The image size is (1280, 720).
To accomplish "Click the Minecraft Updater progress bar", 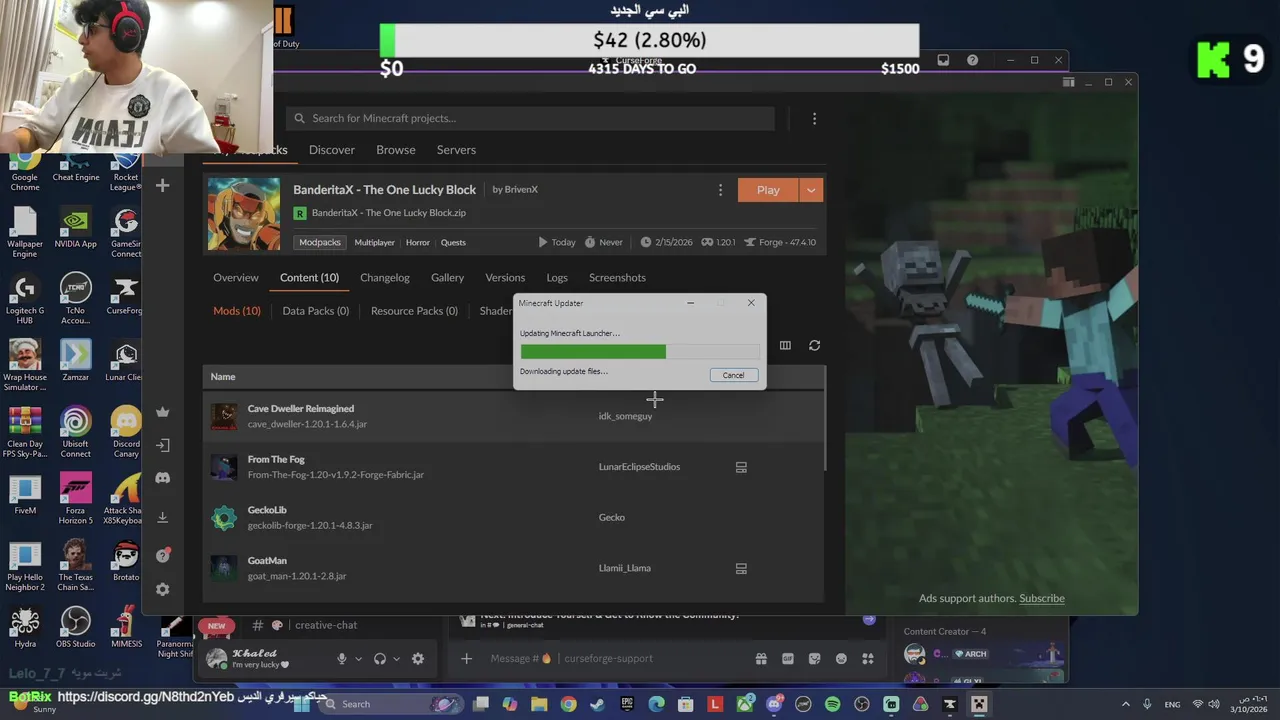I will pos(640,351).
